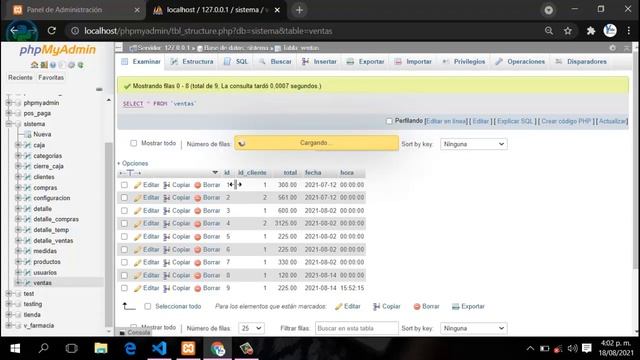Image resolution: width=640 pixels, height=360 pixels.
Task: Open top Sort by key dropdown
Action: coord(473,144)
